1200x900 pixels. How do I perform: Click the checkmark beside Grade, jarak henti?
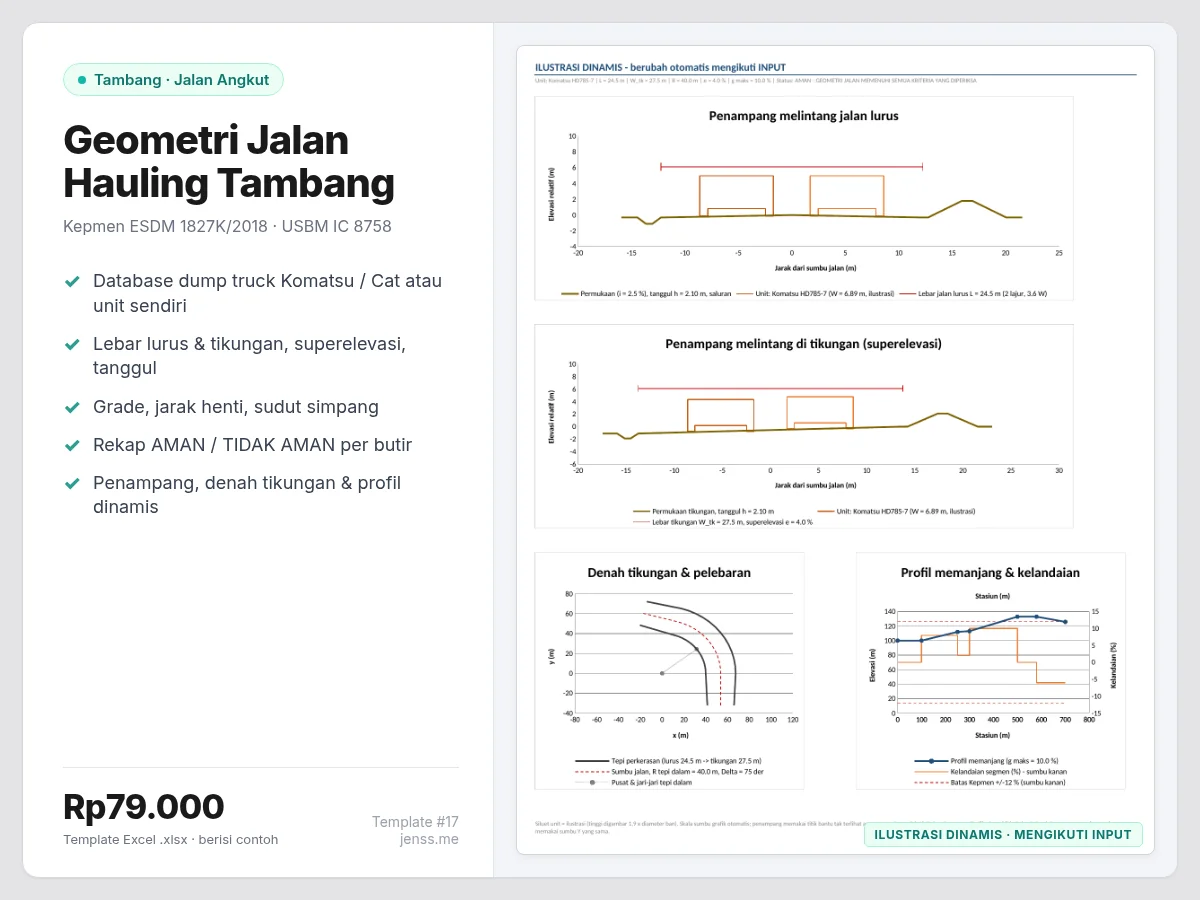[72, 408]
